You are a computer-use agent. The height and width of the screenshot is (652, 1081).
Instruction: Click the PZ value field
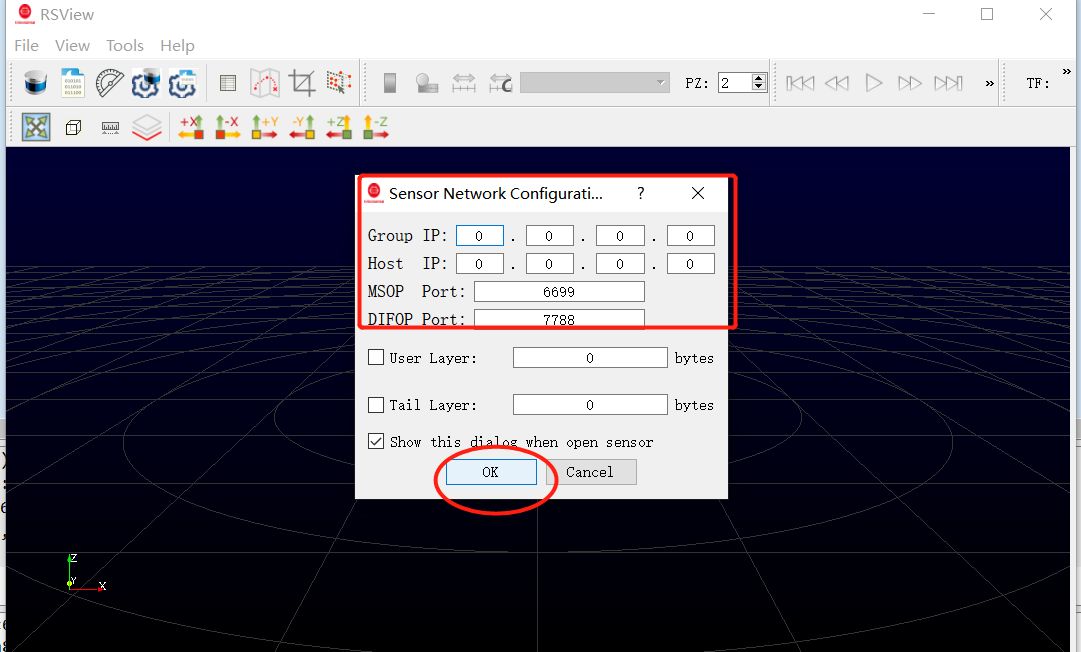click(735, 83)
